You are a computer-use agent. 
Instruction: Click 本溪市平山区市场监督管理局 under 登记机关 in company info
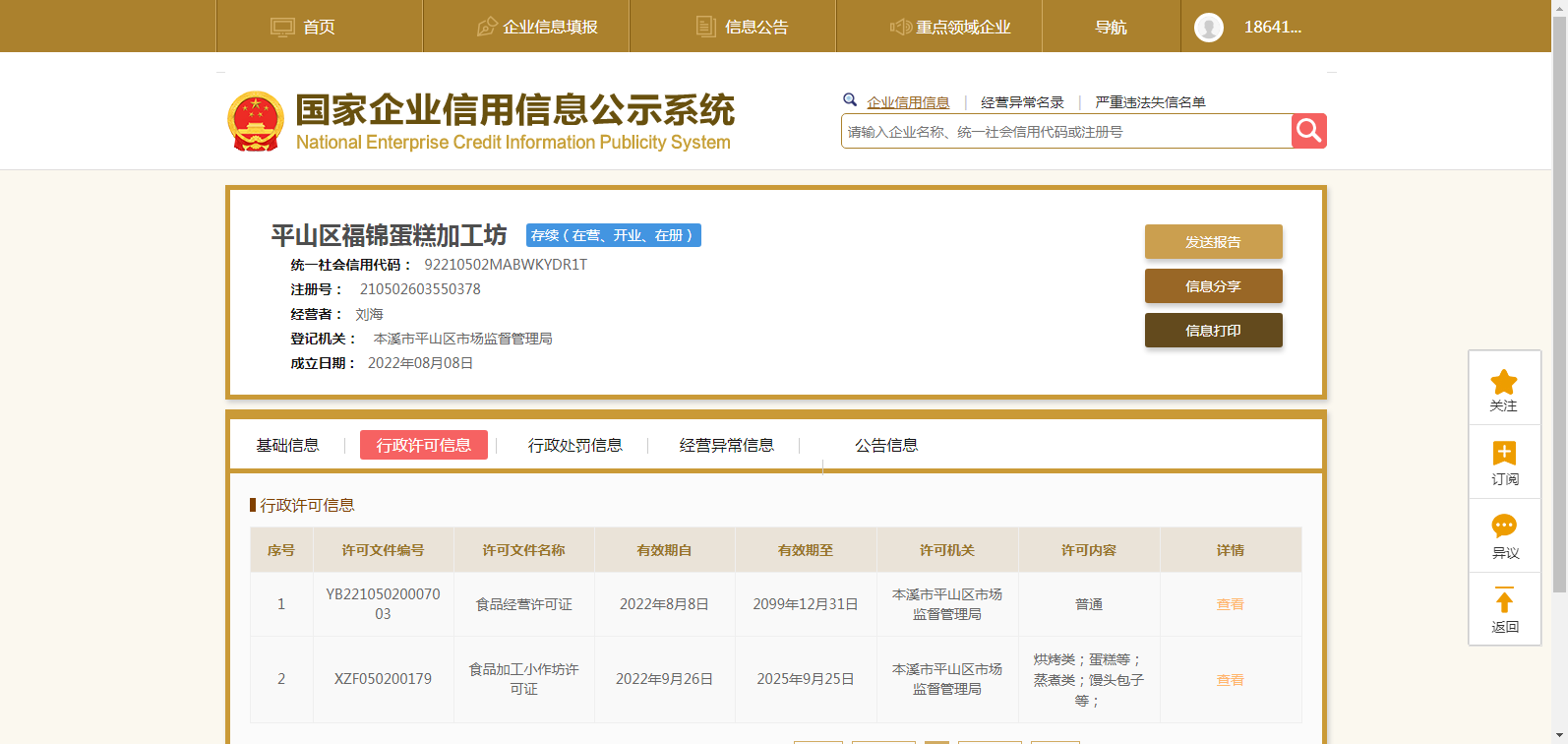pyautogui.click(x=462, y=339)
